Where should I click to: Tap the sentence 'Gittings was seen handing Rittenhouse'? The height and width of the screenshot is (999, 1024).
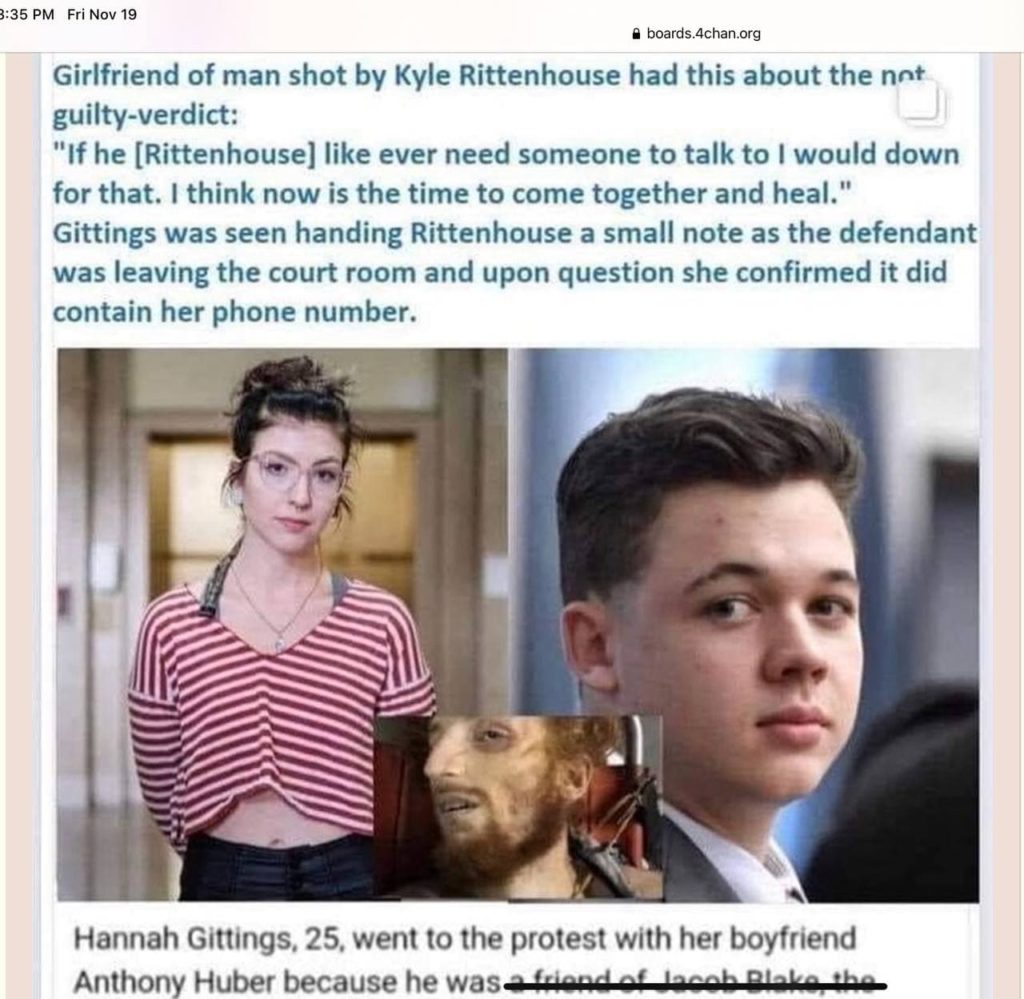515,233
